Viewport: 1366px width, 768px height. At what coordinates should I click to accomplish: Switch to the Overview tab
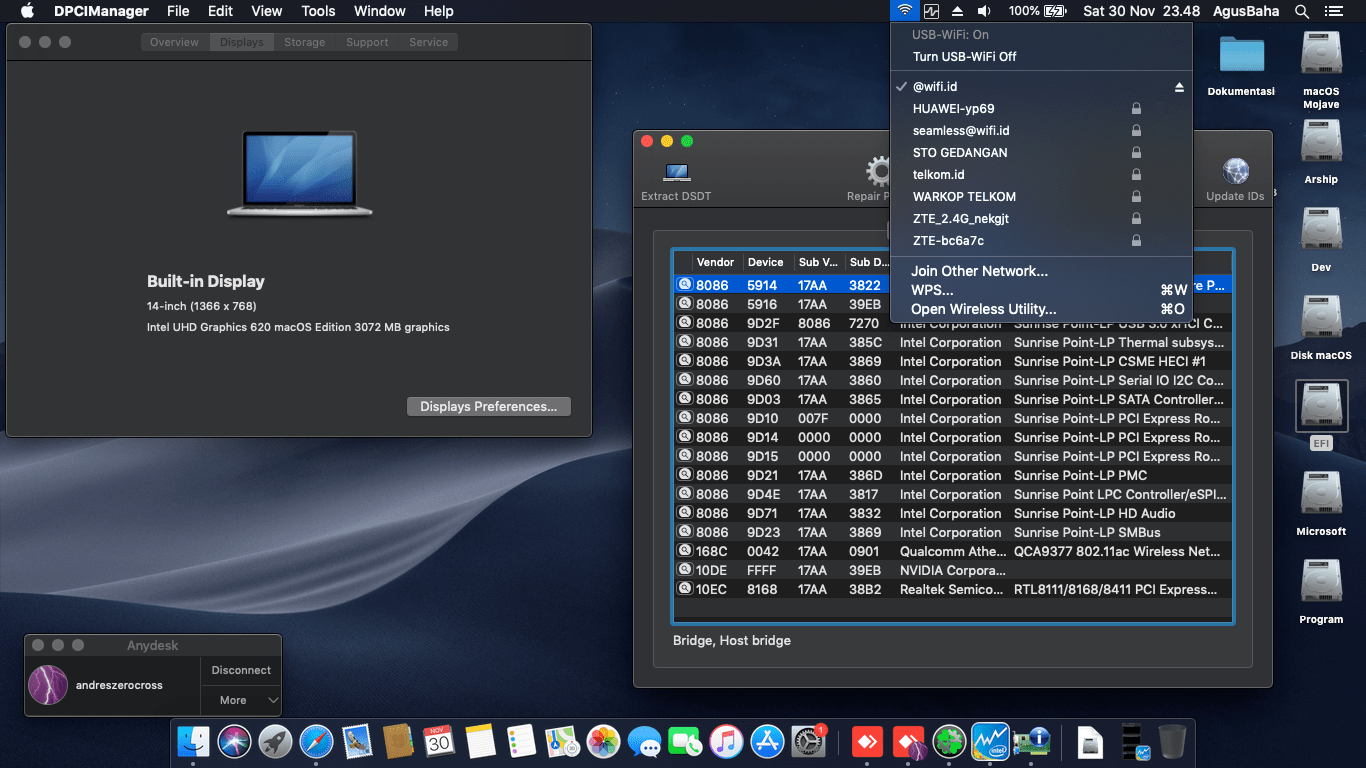pyautogui.click(x=175, y=42)
